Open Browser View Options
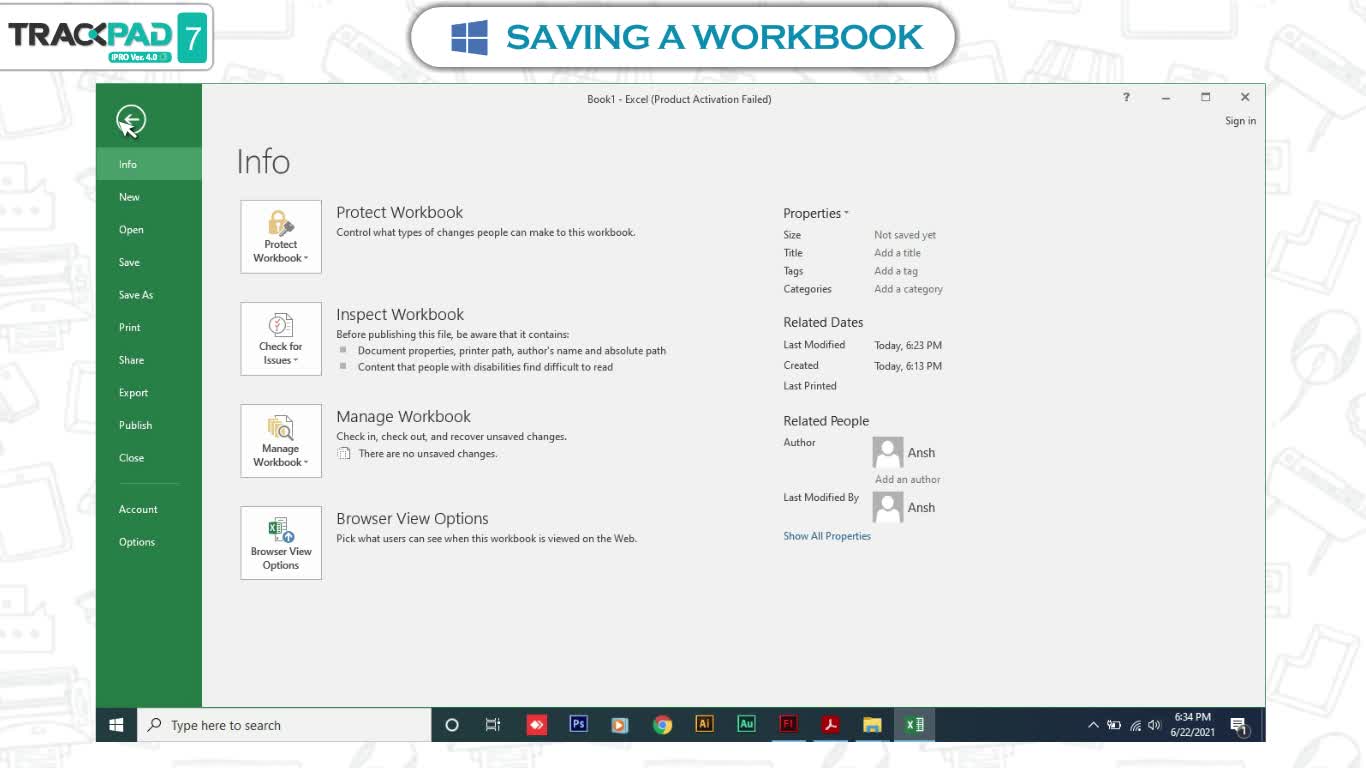 tap(281, 543)
